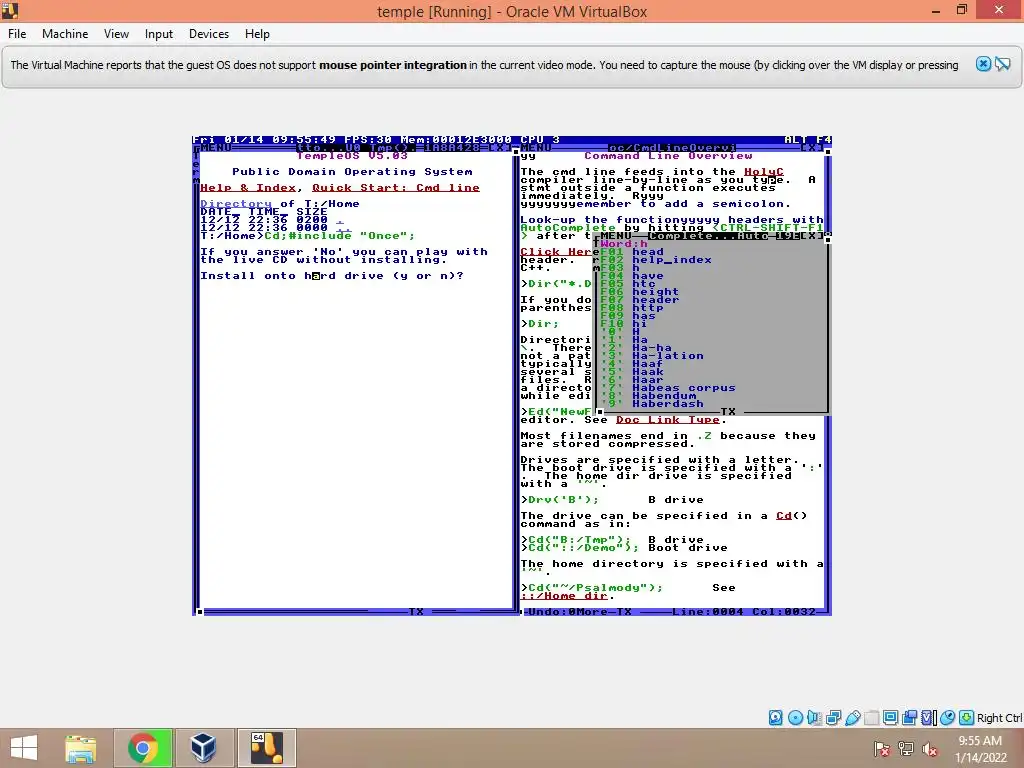The height and width of the screenshot is (768, 1024).
Task: Open the View menu
Action: point(116,34)
